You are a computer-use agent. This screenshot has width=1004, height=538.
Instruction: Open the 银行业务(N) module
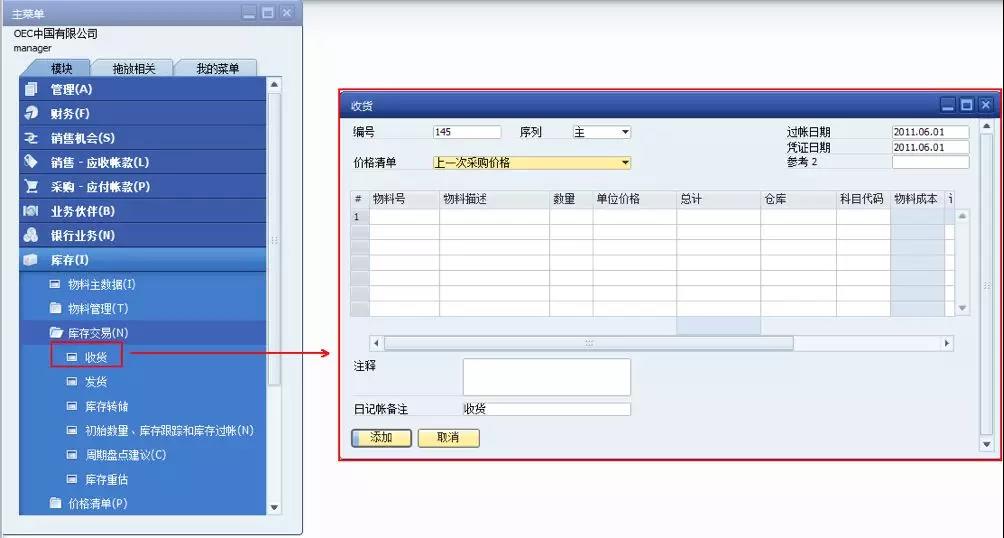tap(143, 236)
